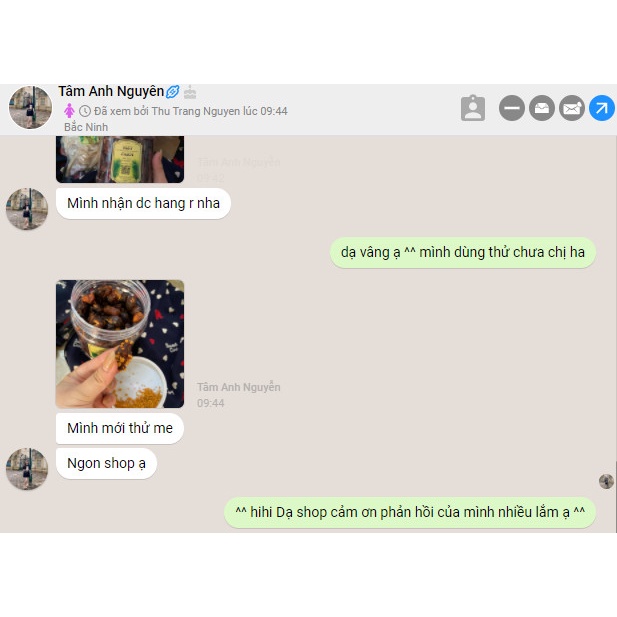Select the "Ngon shop ạ" message bubble
Viewport: 617px width, 617px height.
(106, 464)
